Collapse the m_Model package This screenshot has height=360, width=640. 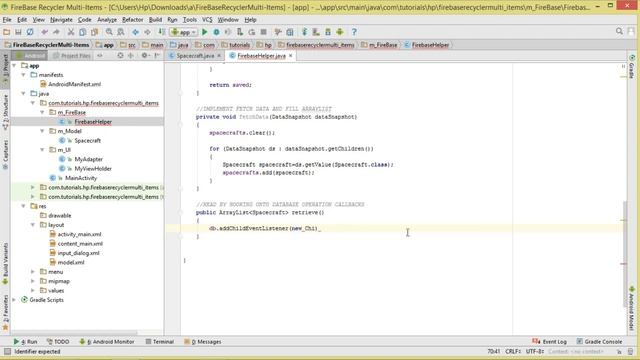pos(42,131)
